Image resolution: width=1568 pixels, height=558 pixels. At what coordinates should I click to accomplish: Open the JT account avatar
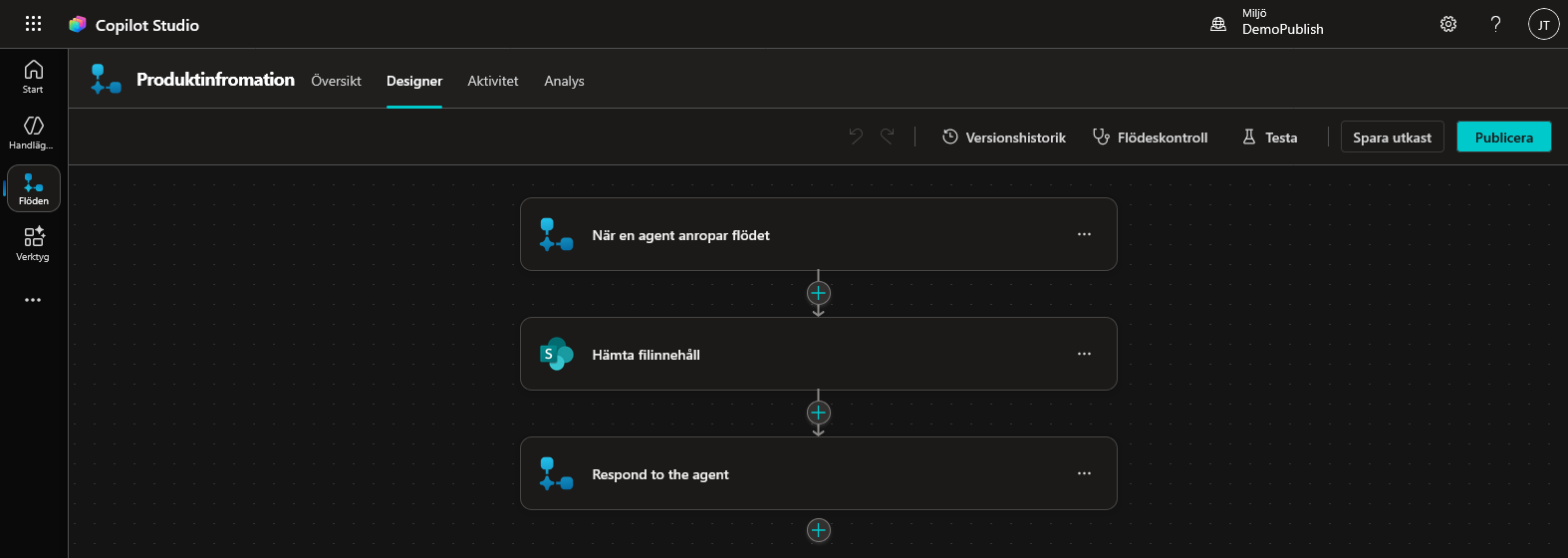[1543, 24]
